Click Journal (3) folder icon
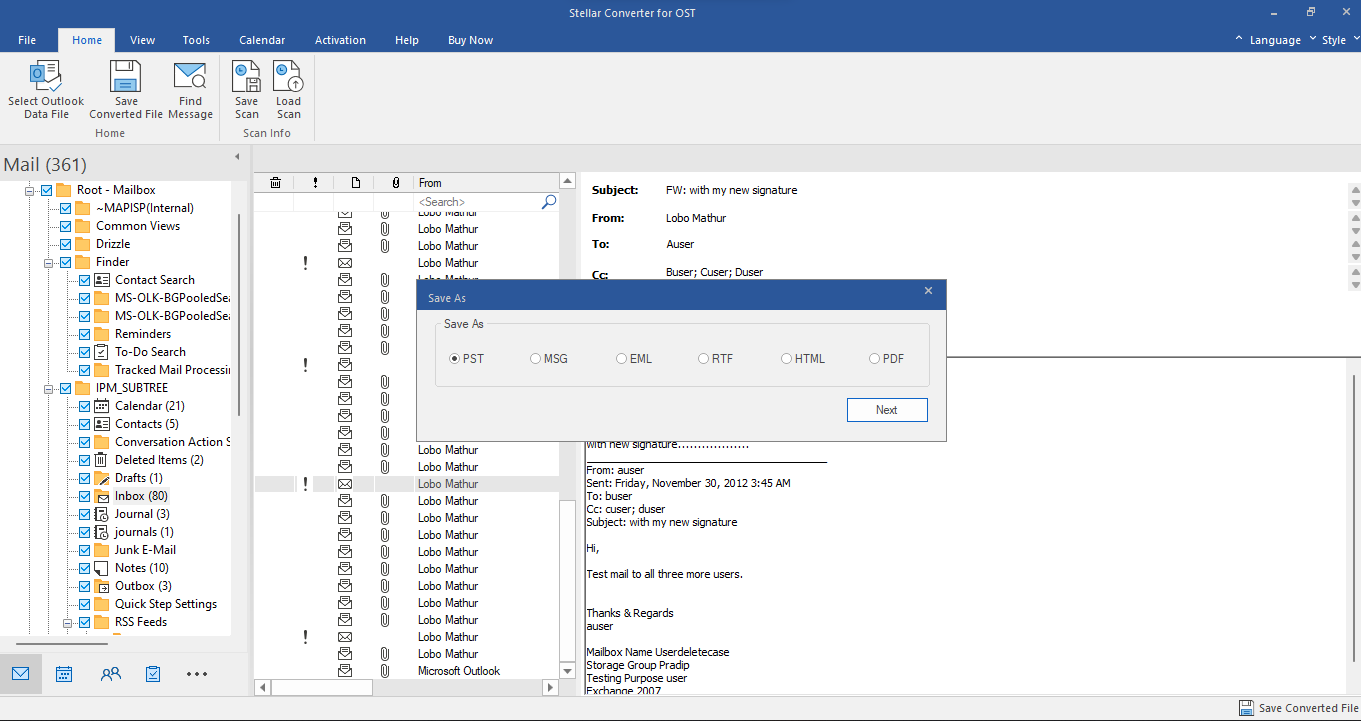The width and height of the screenshot is (1361, 721). (x=101, y=514)
